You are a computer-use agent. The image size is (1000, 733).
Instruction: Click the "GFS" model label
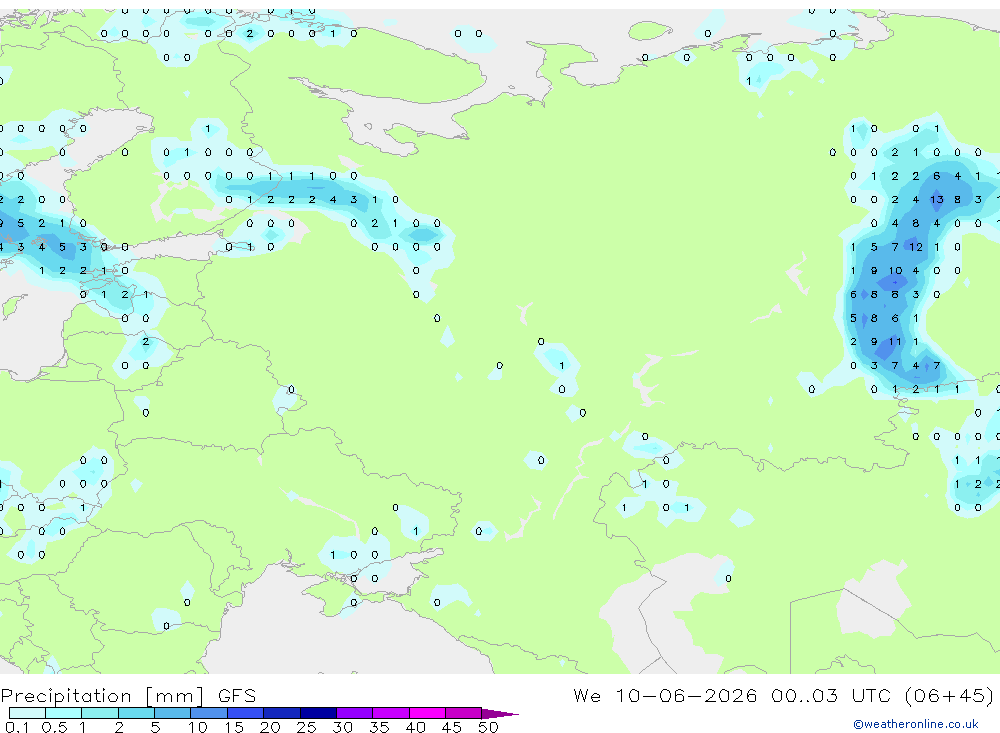tap(237, 696)
